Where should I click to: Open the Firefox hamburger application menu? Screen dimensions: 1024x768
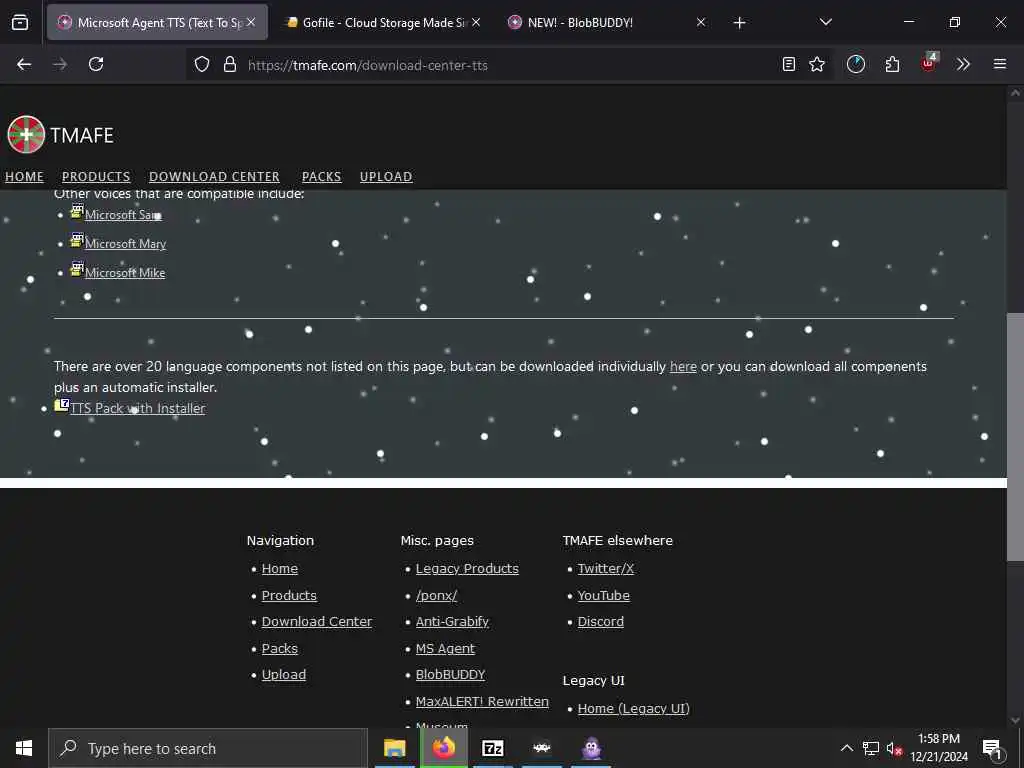(x=1000, y=64)
